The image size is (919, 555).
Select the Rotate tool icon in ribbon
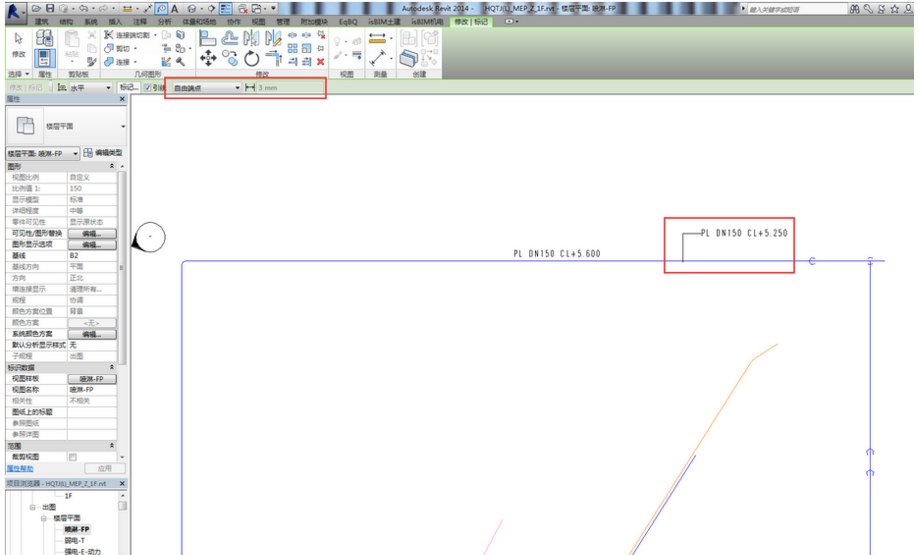click(252, 57)
